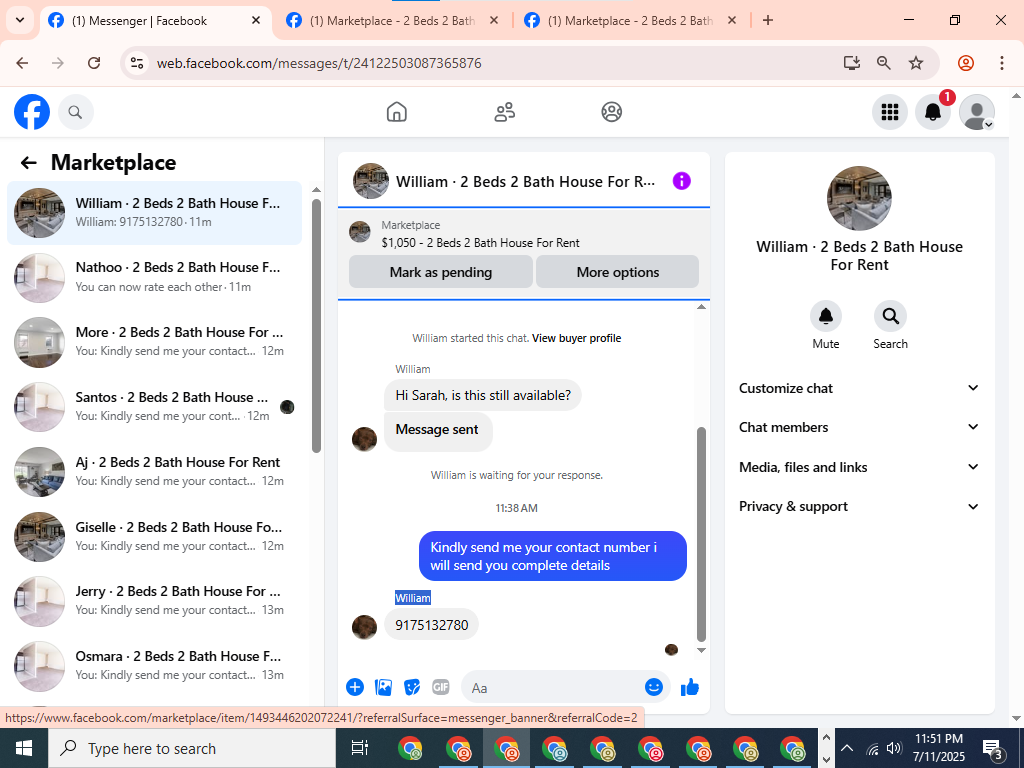The width and height of the screenshot is (1024, 768).
Task: Choose a GIF icon in composer
Action: [441, 687]
